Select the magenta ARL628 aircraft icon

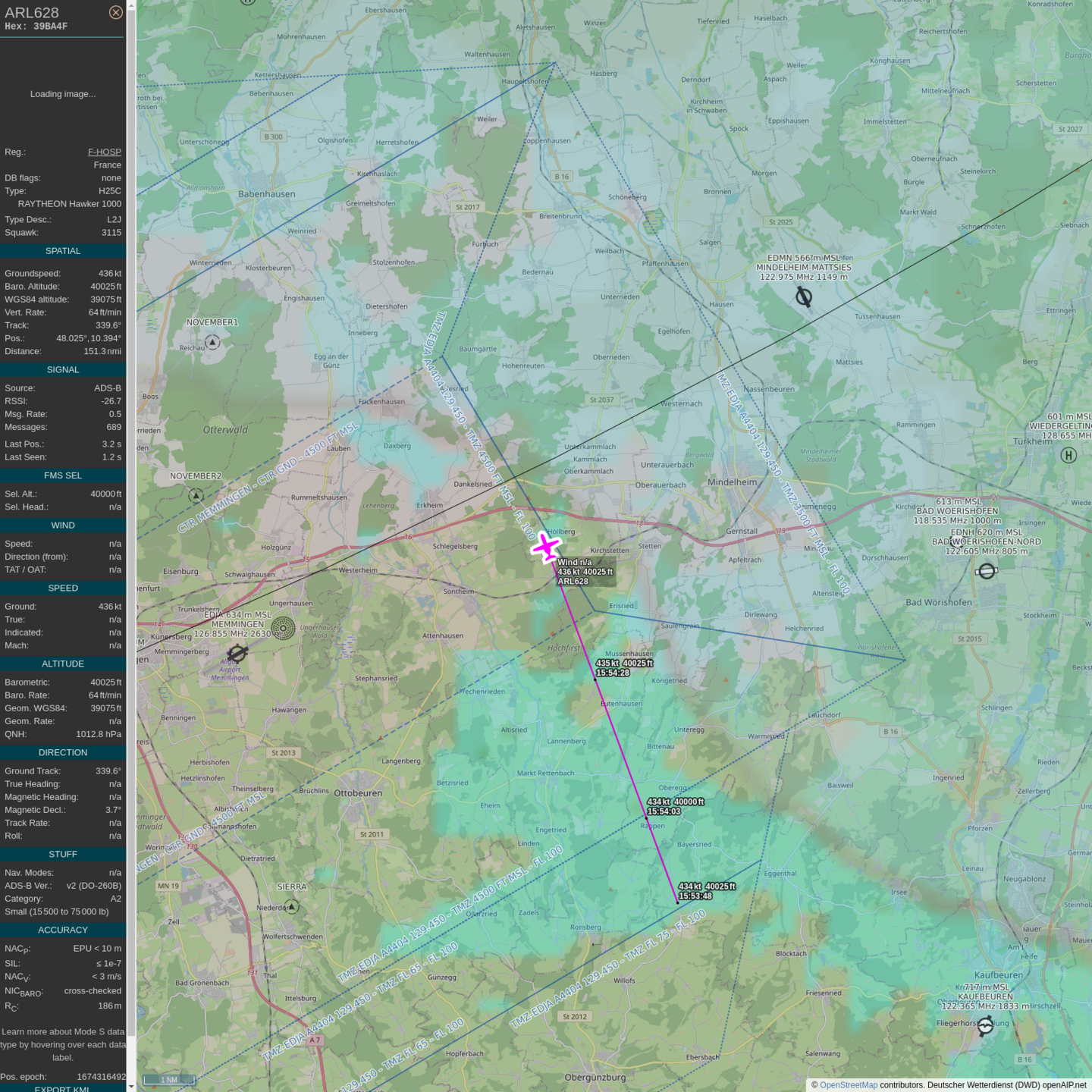pyautogui.click(x=546, y=547)
